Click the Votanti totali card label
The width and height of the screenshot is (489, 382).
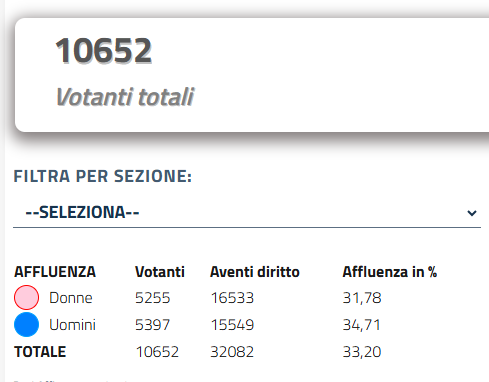[125, 97]
